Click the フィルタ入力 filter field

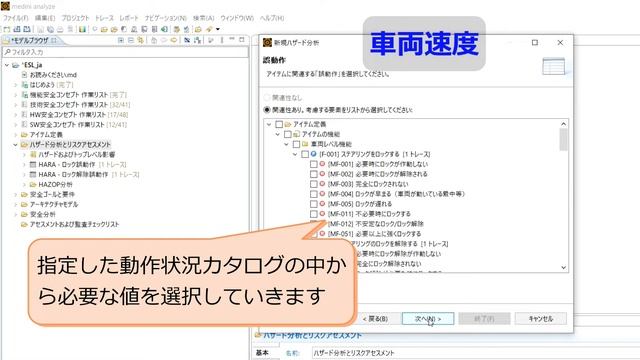(x=125, y=52)
